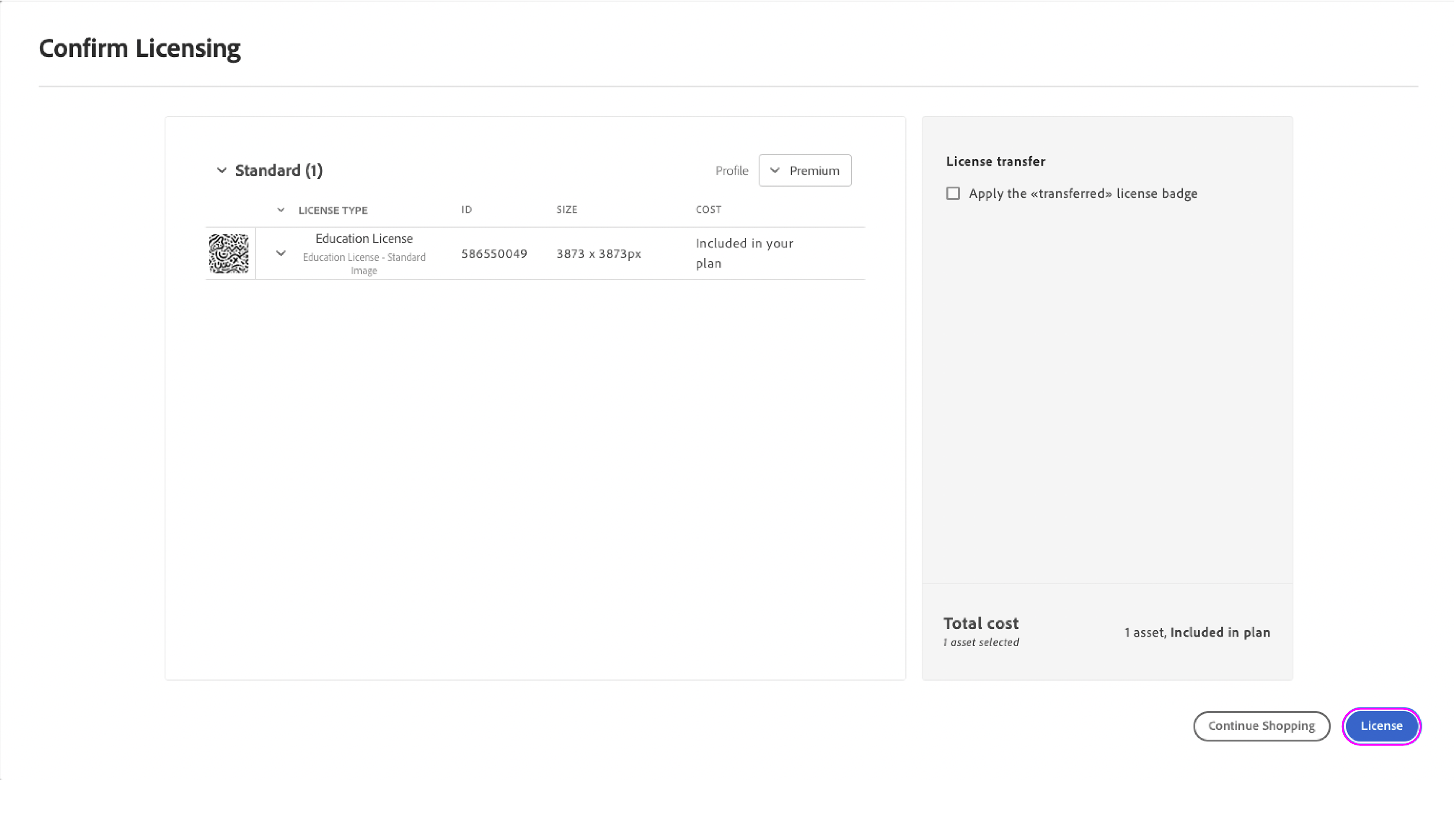Click the License button

pyautogui.click(x=1381, y=726)
